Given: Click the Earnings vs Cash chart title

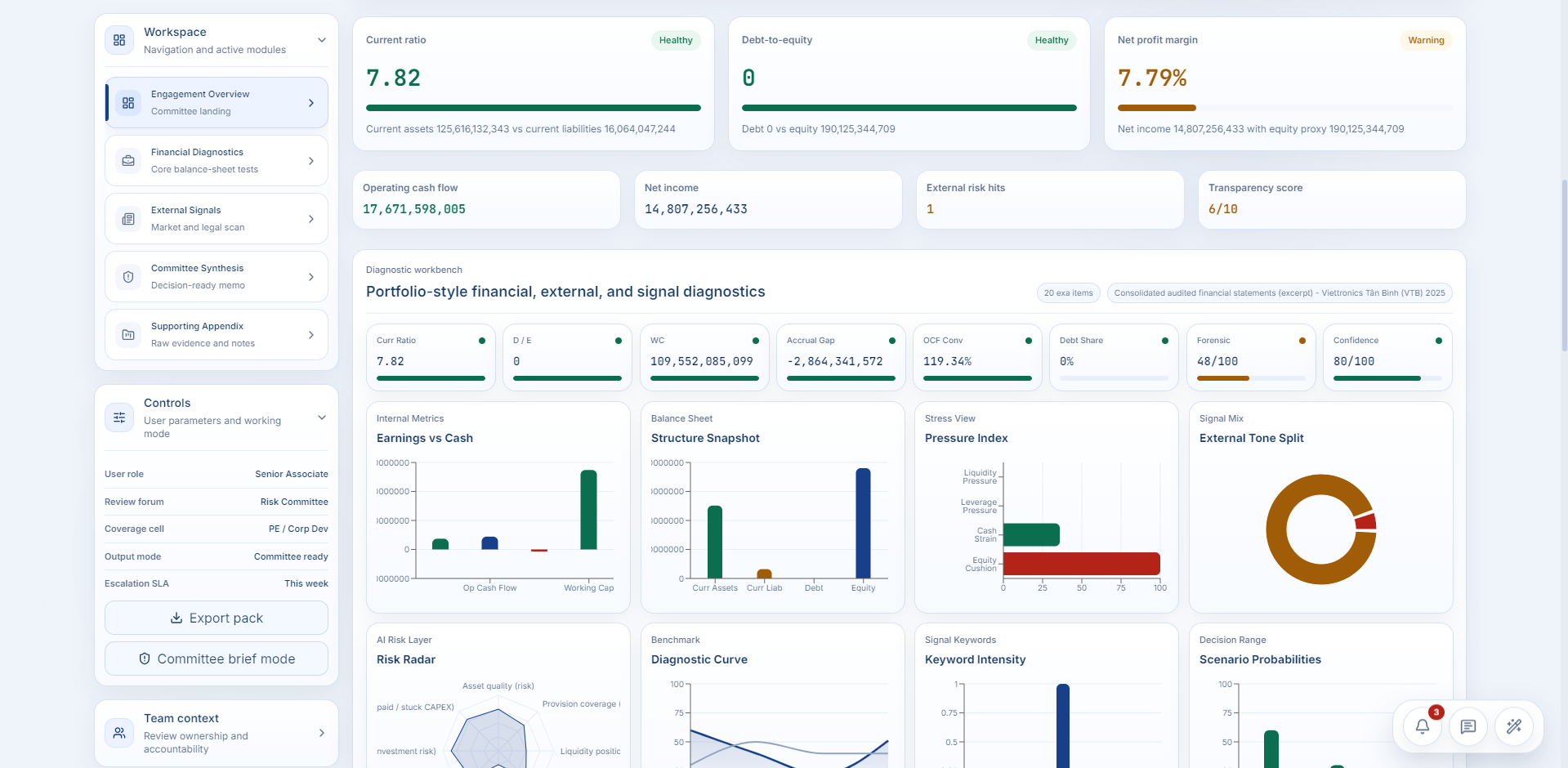Looking at the screenshot, I should point(425,438).
